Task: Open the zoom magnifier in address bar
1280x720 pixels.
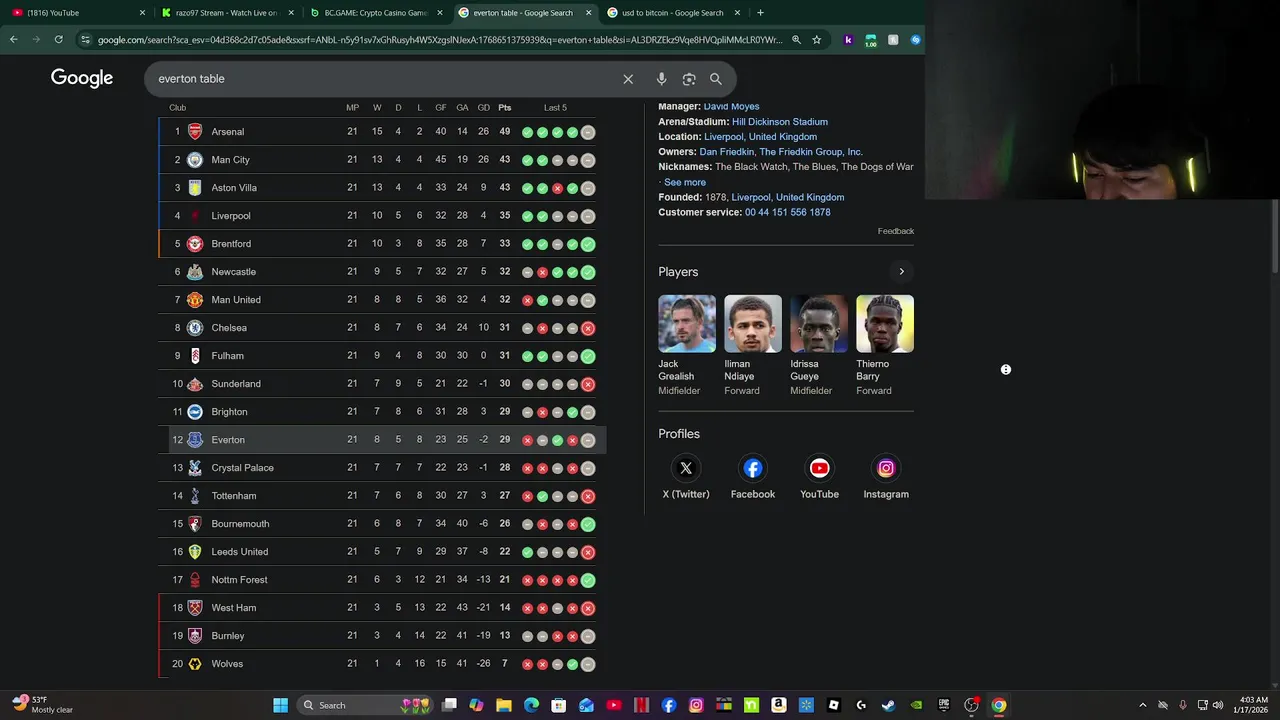Action: [796, 40]
